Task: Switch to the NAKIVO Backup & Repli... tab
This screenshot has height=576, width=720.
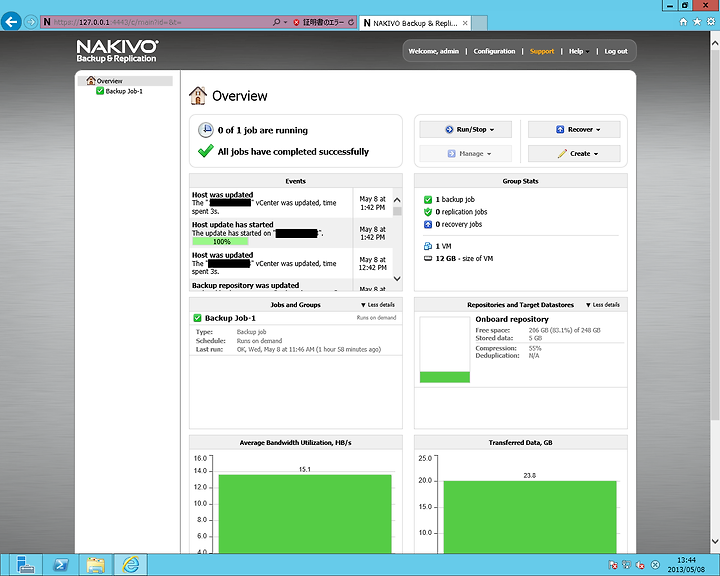Action: 414,23
